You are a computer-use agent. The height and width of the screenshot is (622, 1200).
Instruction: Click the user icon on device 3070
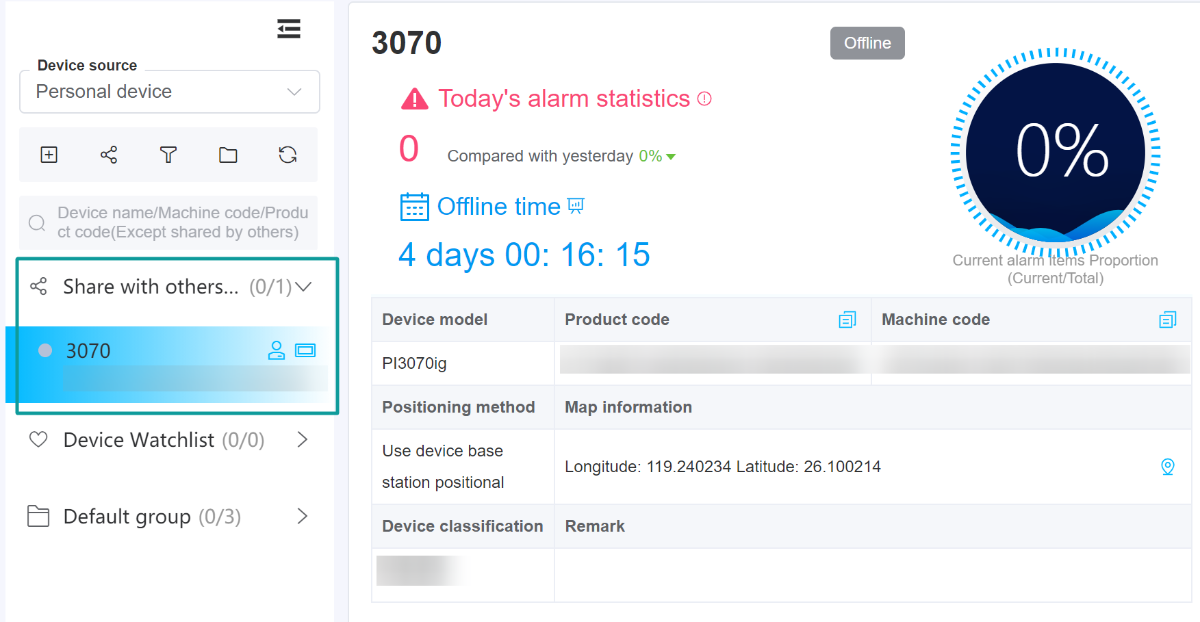(x=276, y=351)
